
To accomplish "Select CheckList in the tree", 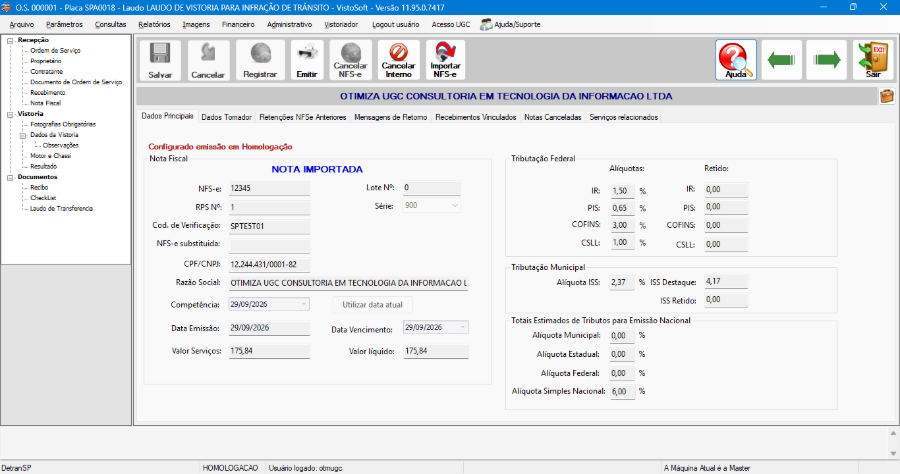I will [43, 198].
